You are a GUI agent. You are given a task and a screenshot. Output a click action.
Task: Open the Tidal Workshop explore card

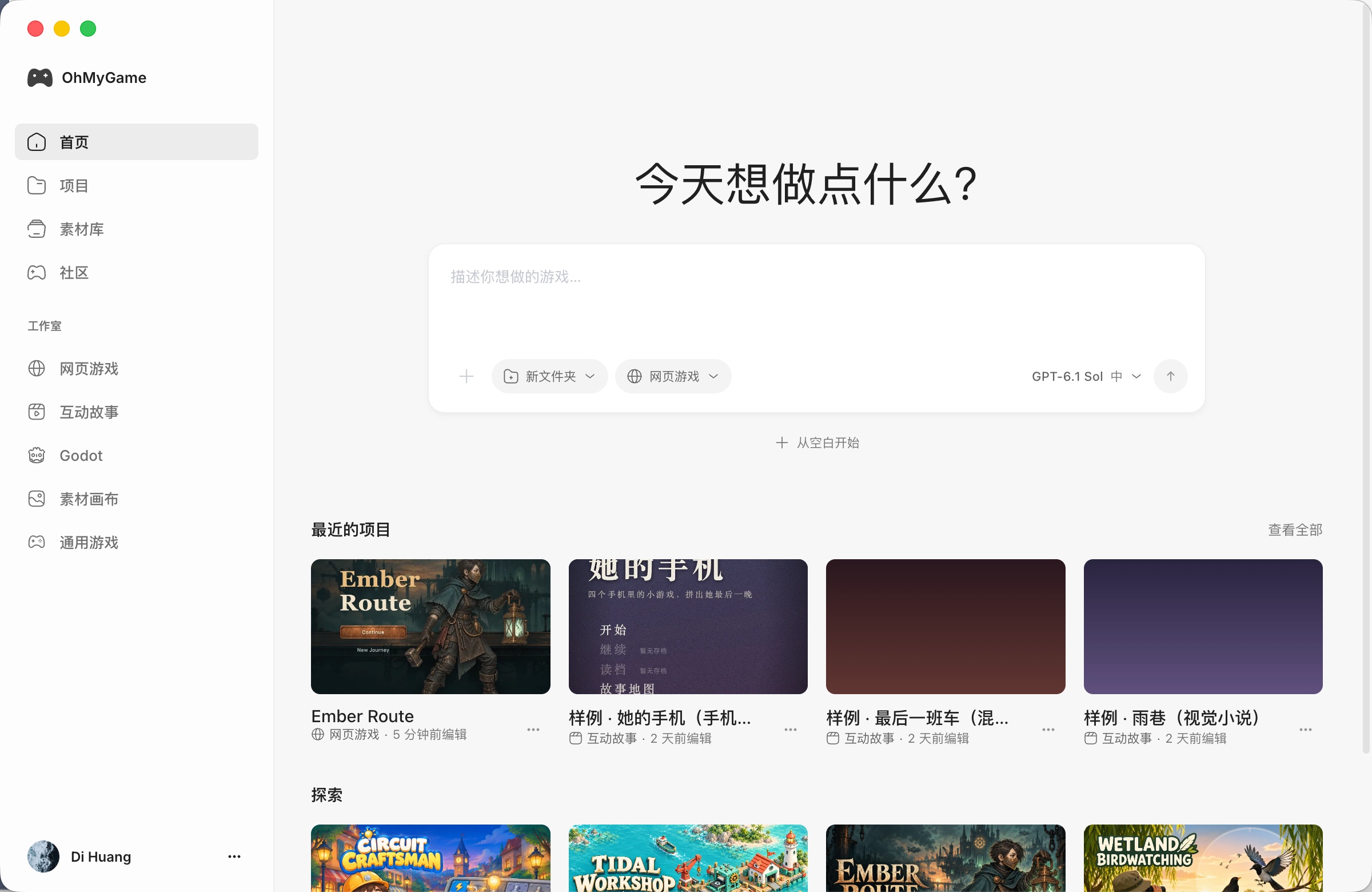pyautogui.click(x=688, y=859)
